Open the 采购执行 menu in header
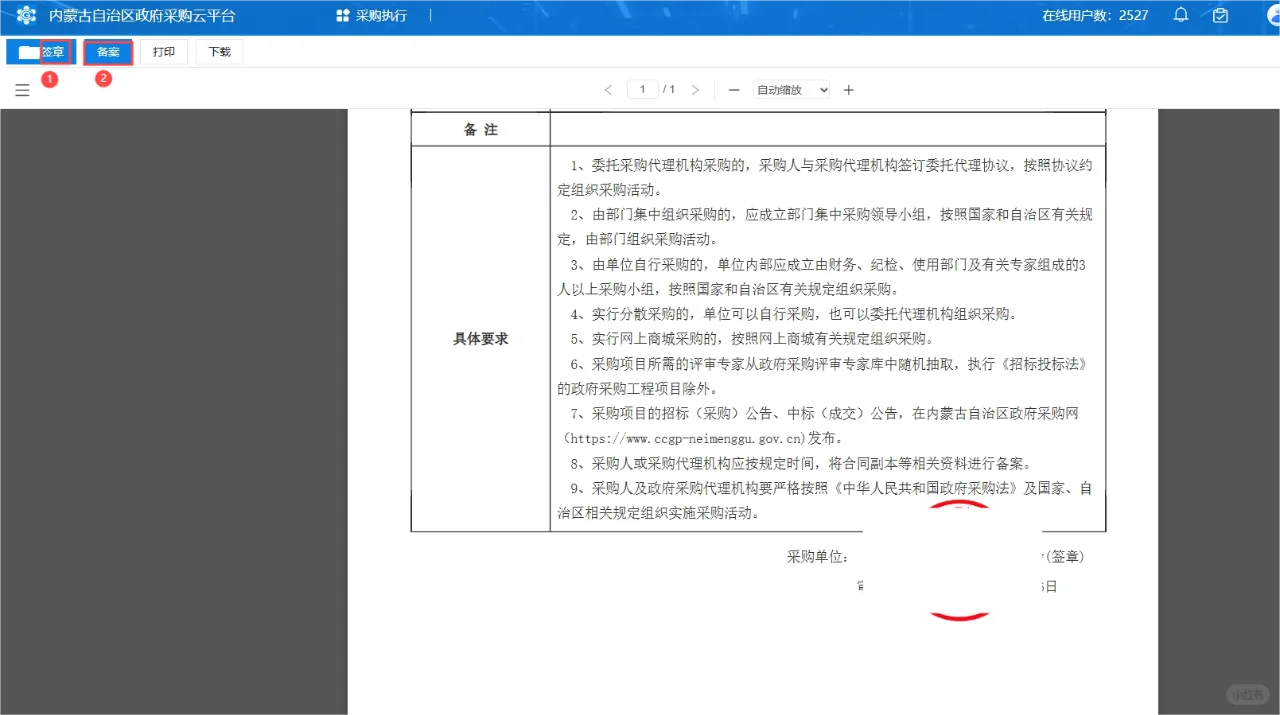 coord(371,16)
